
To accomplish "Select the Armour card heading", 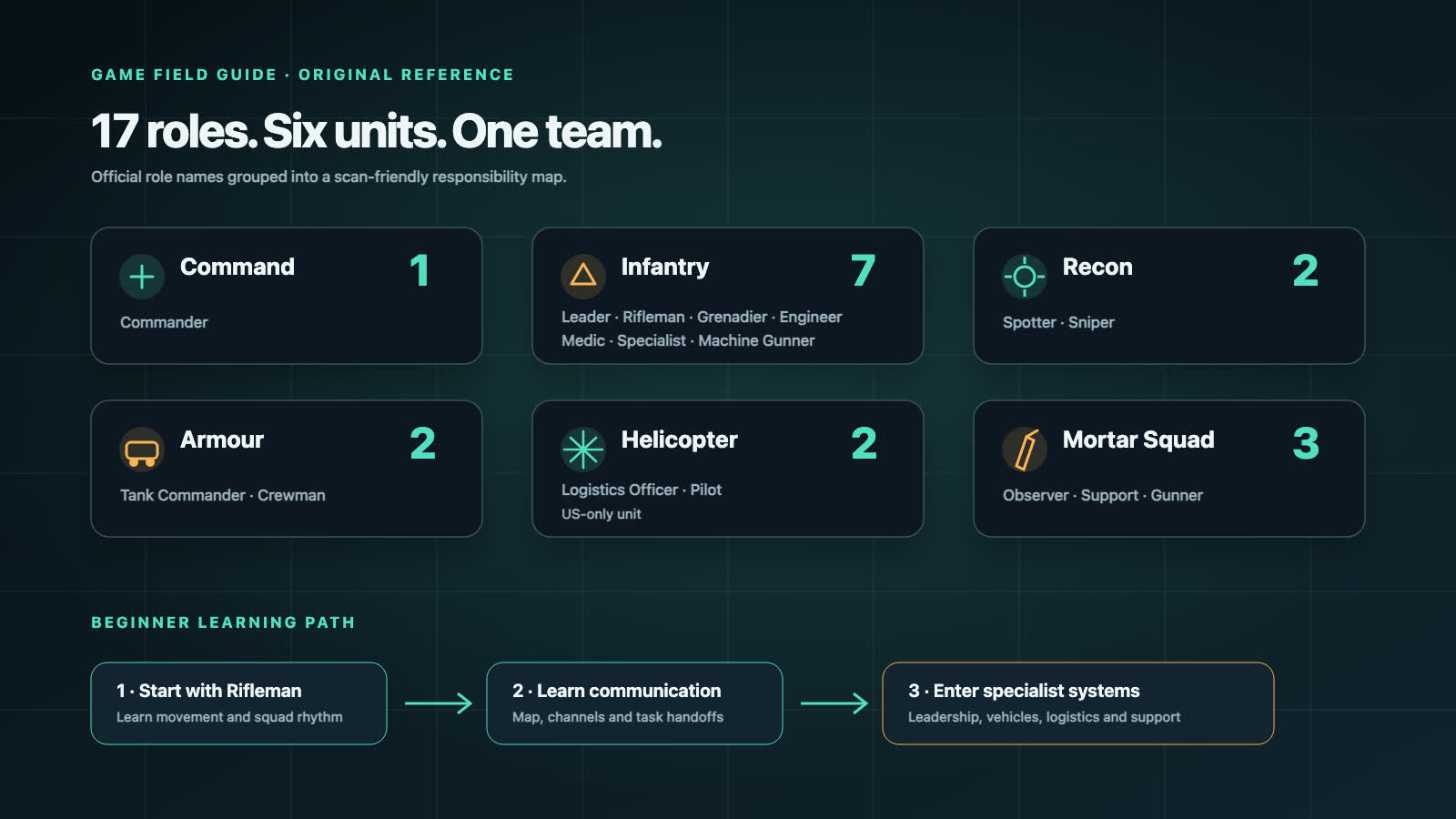I will (222, 440).
